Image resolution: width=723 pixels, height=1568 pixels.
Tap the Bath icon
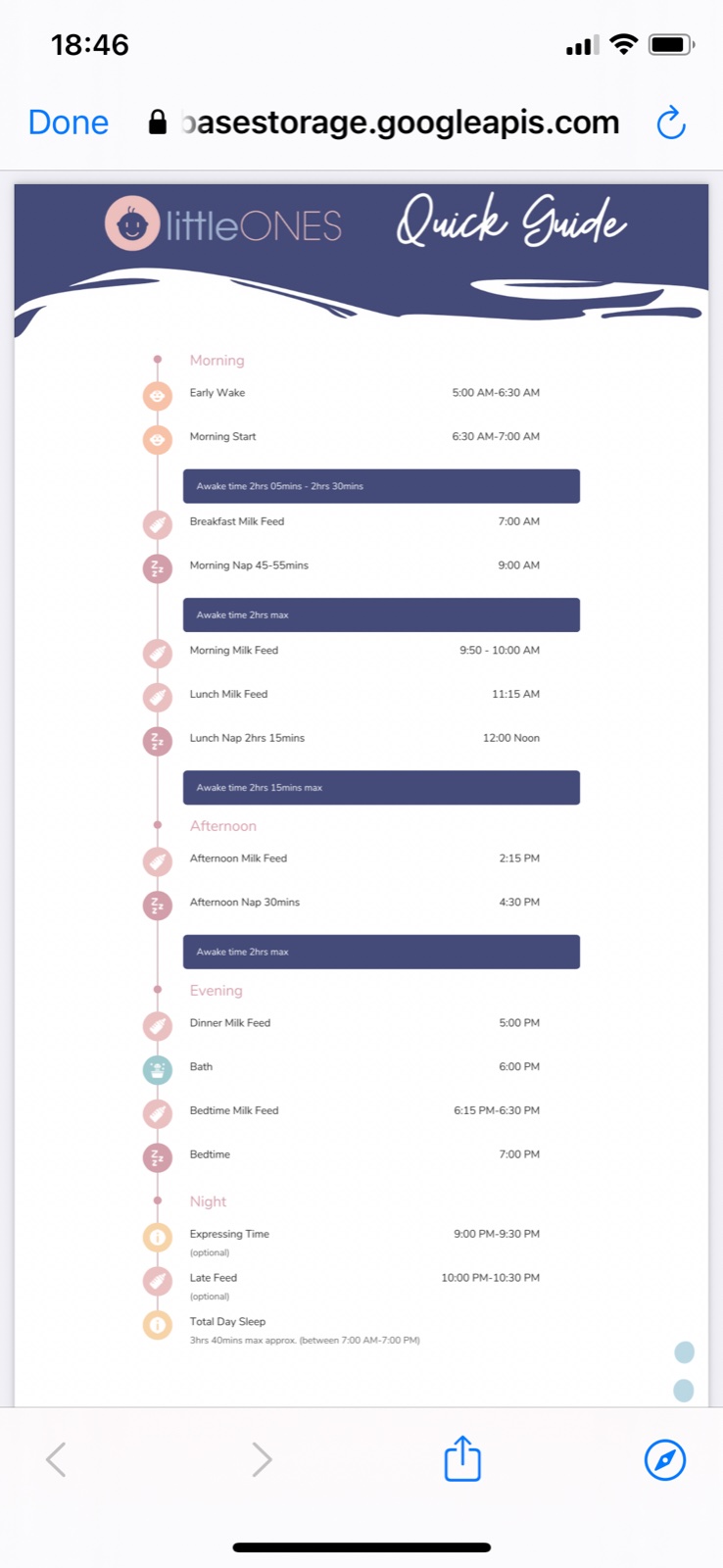coord(157,1069)
